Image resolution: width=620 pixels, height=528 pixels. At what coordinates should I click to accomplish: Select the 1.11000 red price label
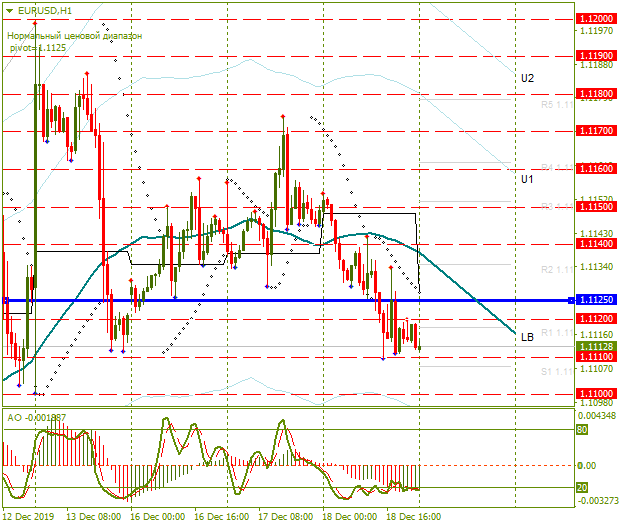596,394
